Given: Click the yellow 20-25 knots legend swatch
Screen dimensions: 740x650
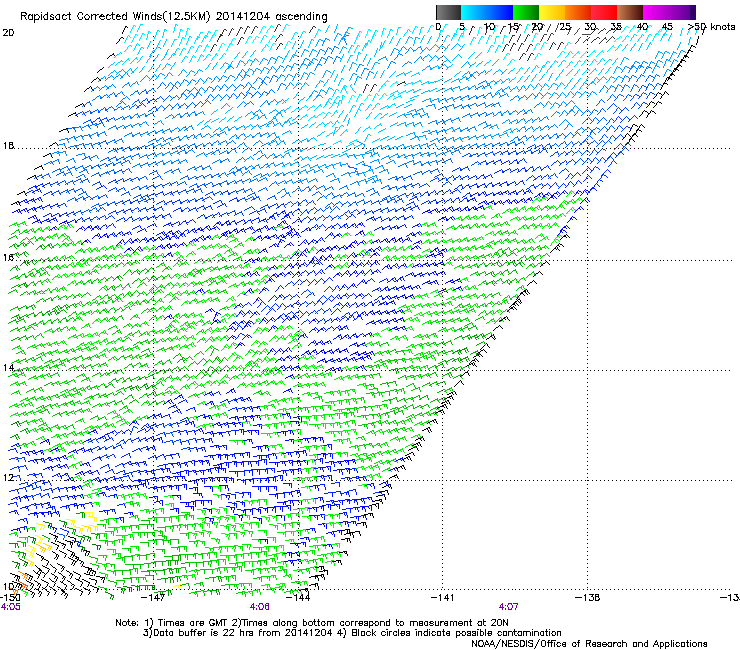Looking at the screenshot, I should [x=552, y=12].
